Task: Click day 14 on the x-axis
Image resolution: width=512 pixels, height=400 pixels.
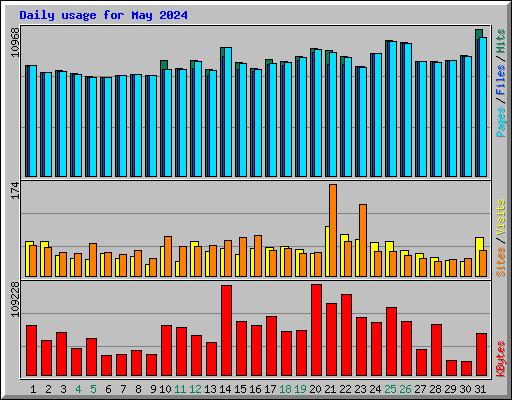Action: pos(225,389)
